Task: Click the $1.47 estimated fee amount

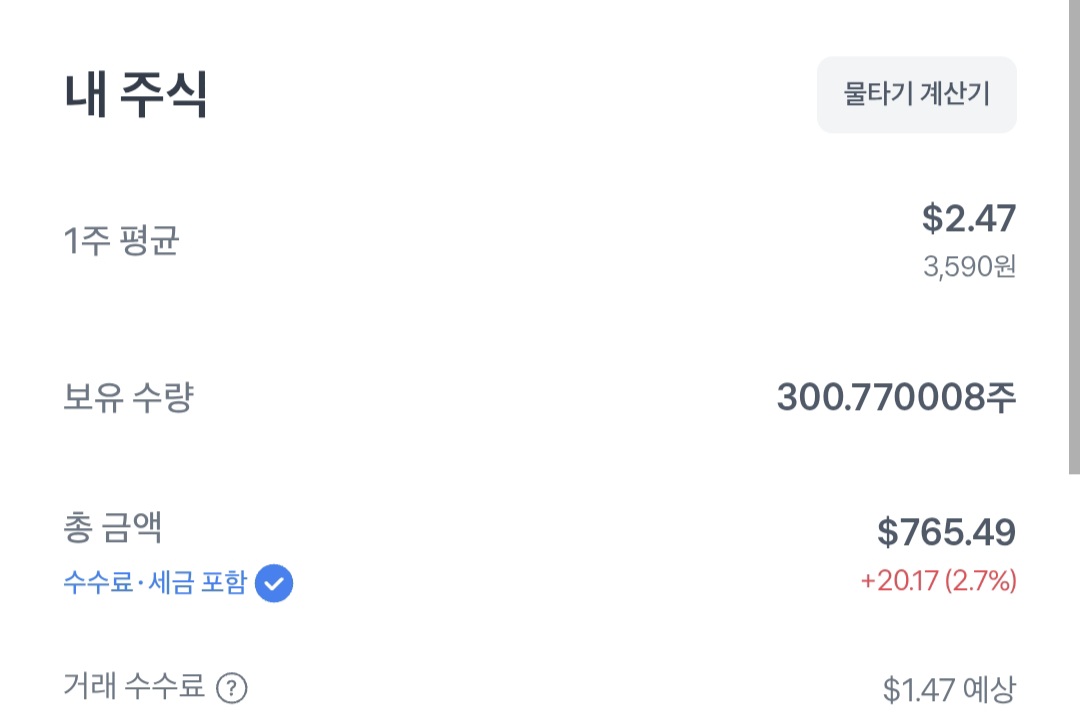Action: pyautogui.click(x=918, y=689)
